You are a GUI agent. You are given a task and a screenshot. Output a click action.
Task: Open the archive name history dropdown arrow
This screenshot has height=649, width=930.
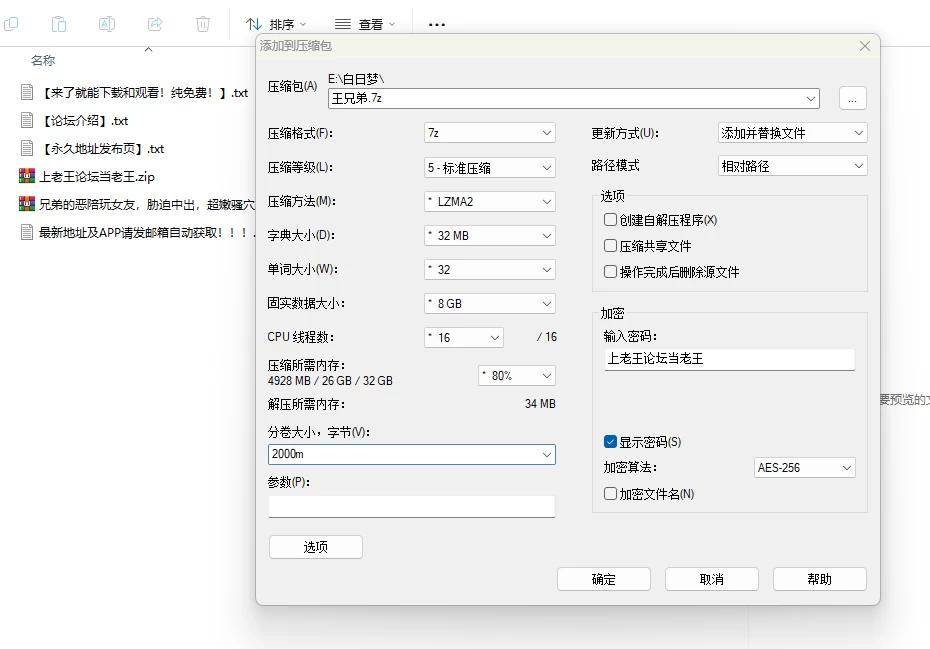pyautogui.click(x=811, y=98)
